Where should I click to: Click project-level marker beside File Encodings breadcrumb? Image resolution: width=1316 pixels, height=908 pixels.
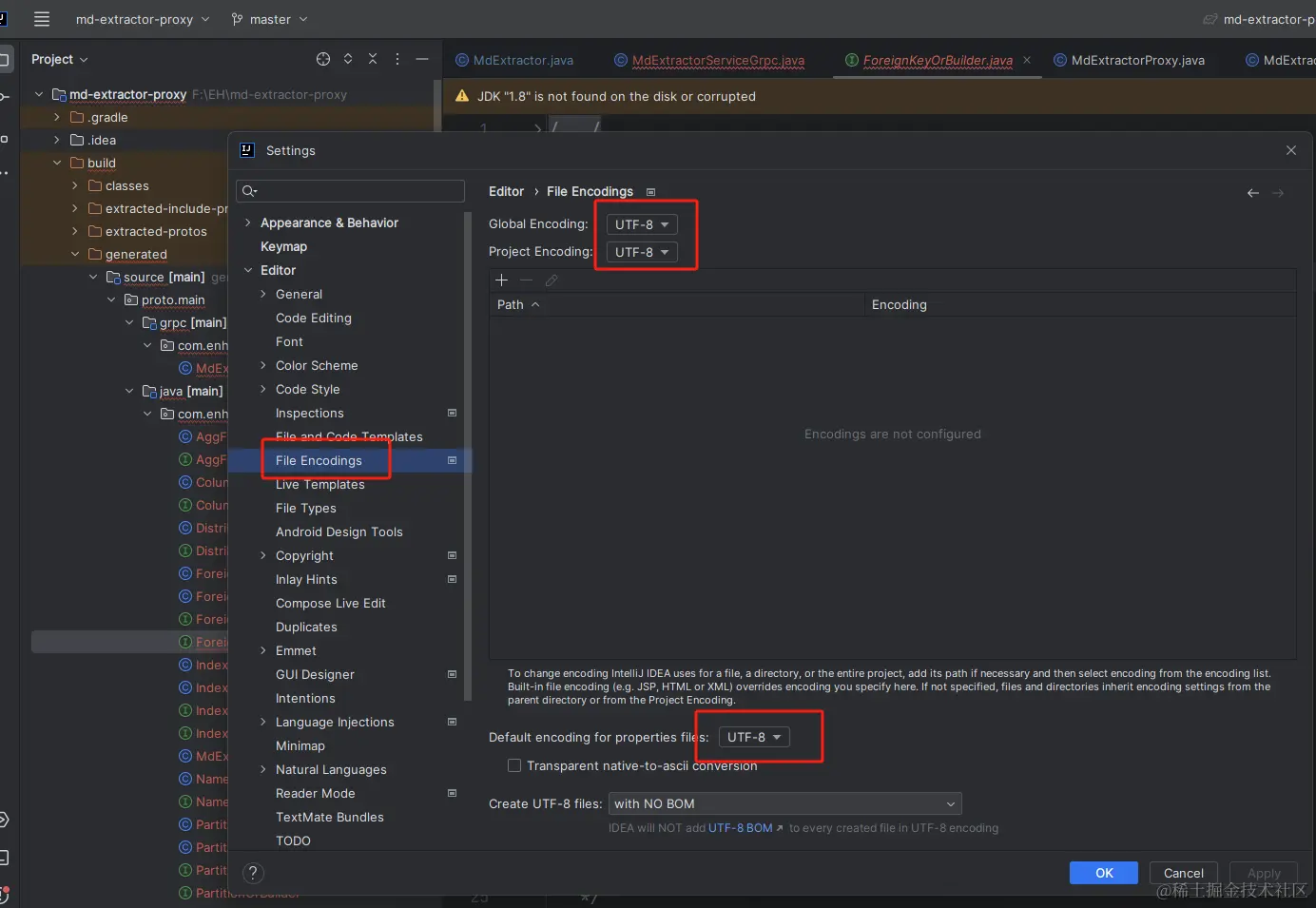651,192
